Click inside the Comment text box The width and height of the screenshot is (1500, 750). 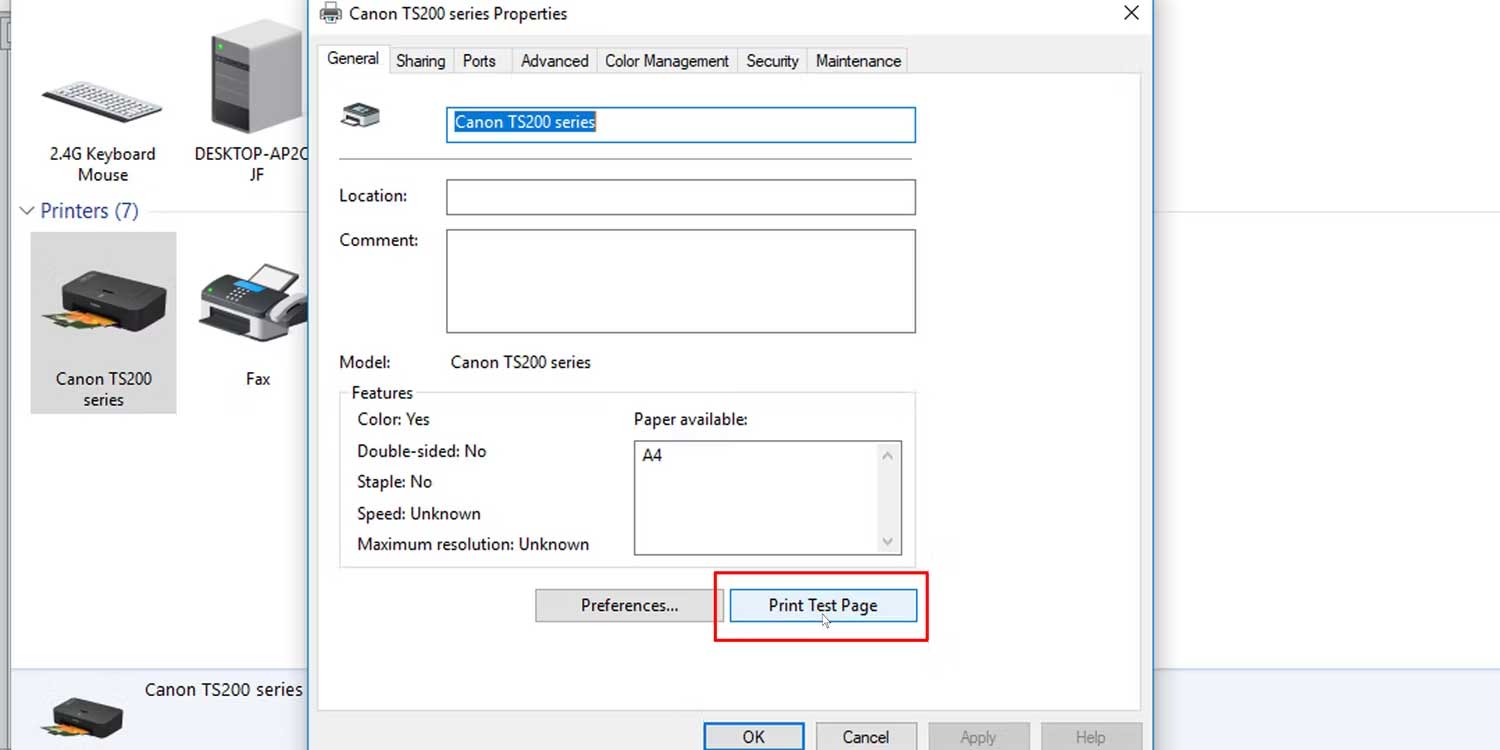click(680, 281)
